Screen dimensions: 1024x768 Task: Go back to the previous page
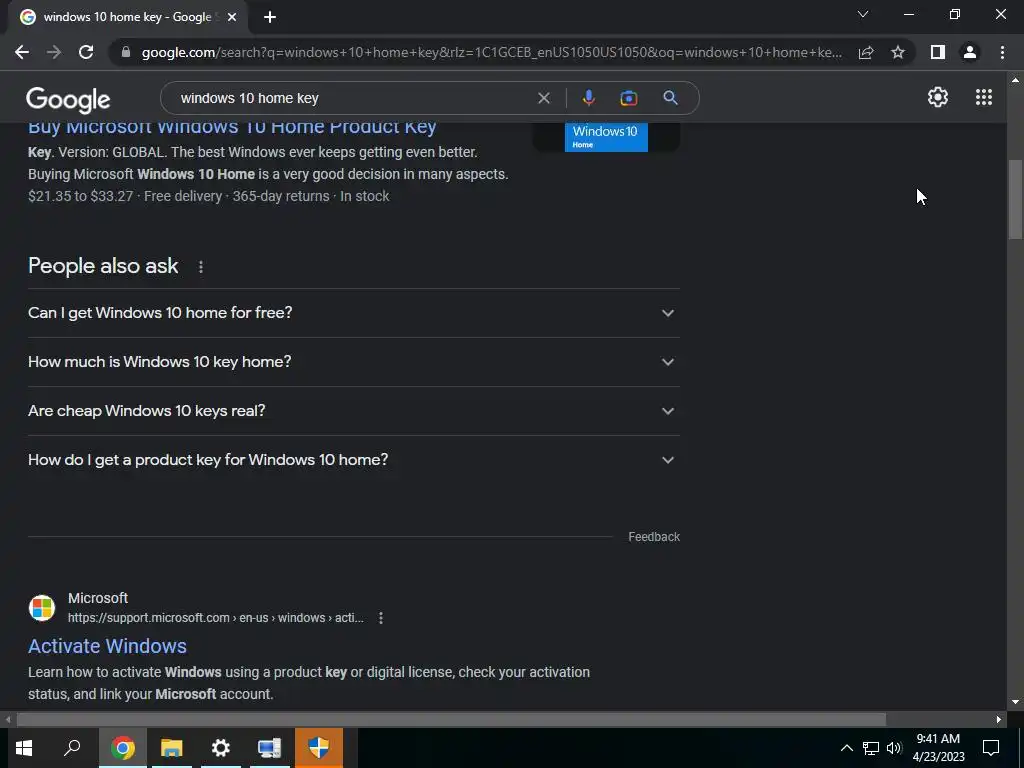pyautogui.click(x=22, y=52)
